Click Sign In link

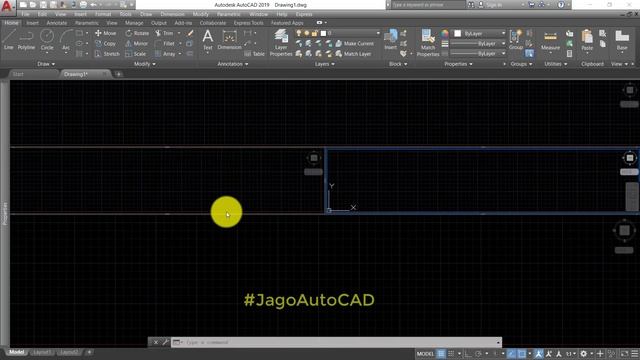coord(493,5)
